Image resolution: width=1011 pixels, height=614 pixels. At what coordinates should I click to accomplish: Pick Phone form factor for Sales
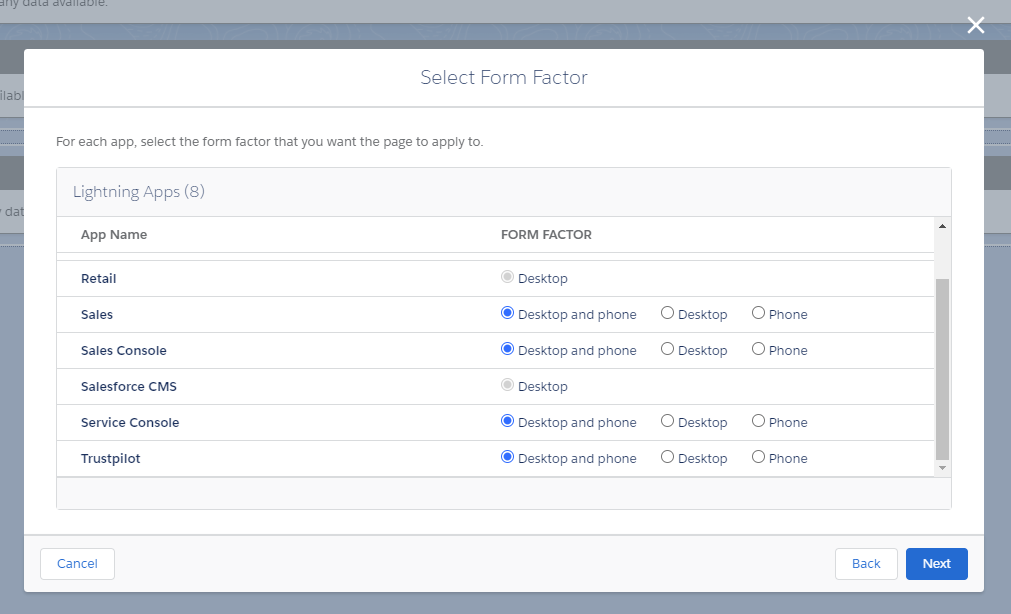pos(757,312)
